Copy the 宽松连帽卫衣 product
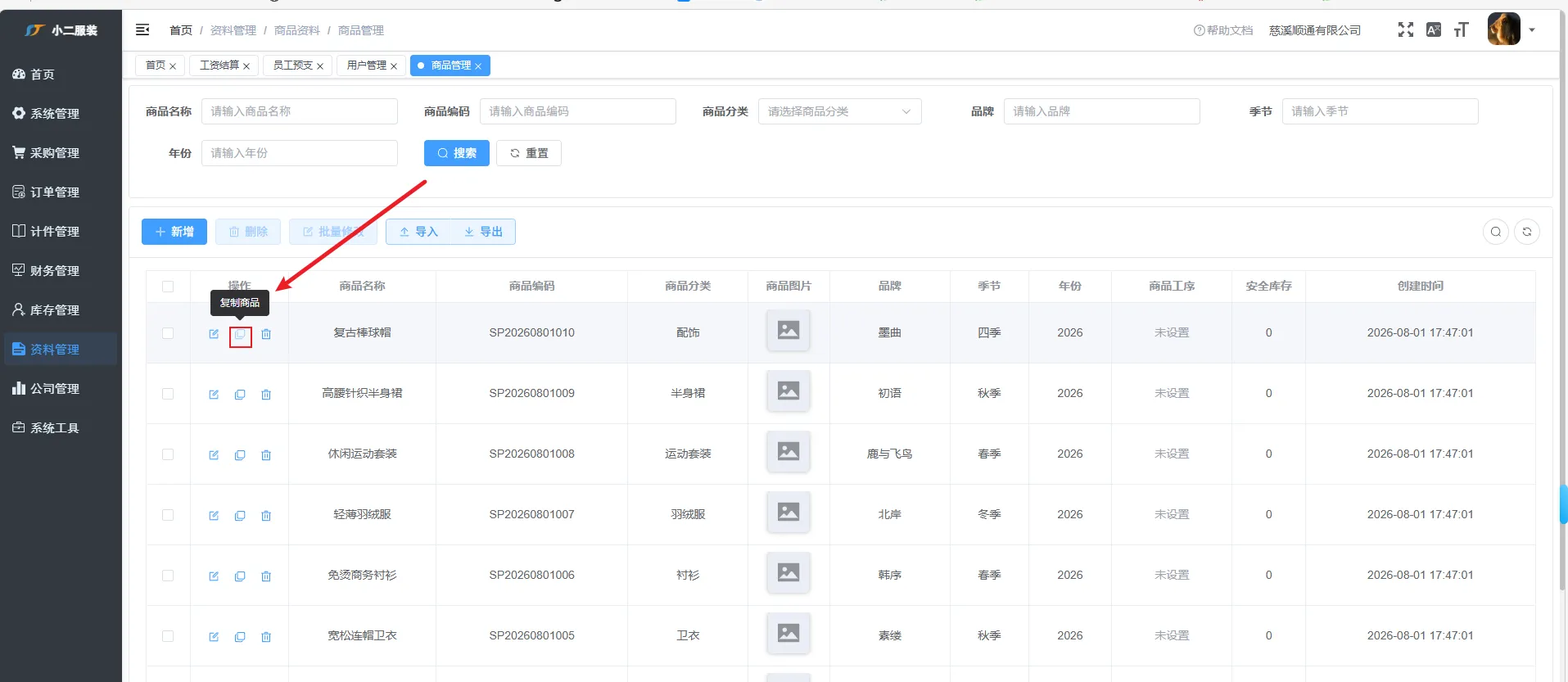 240,637
